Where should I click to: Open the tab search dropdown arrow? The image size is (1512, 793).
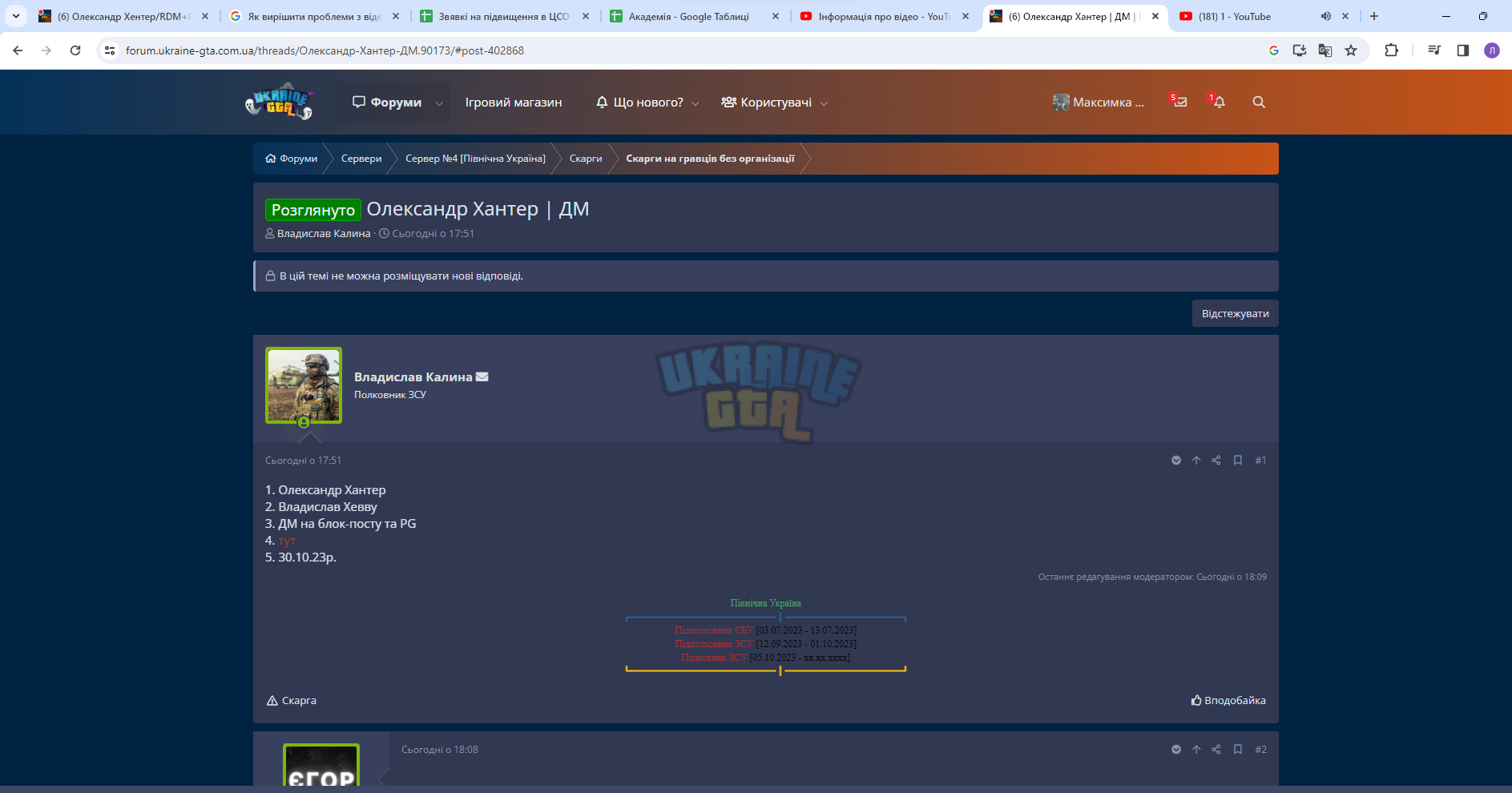tap(16, 16)
